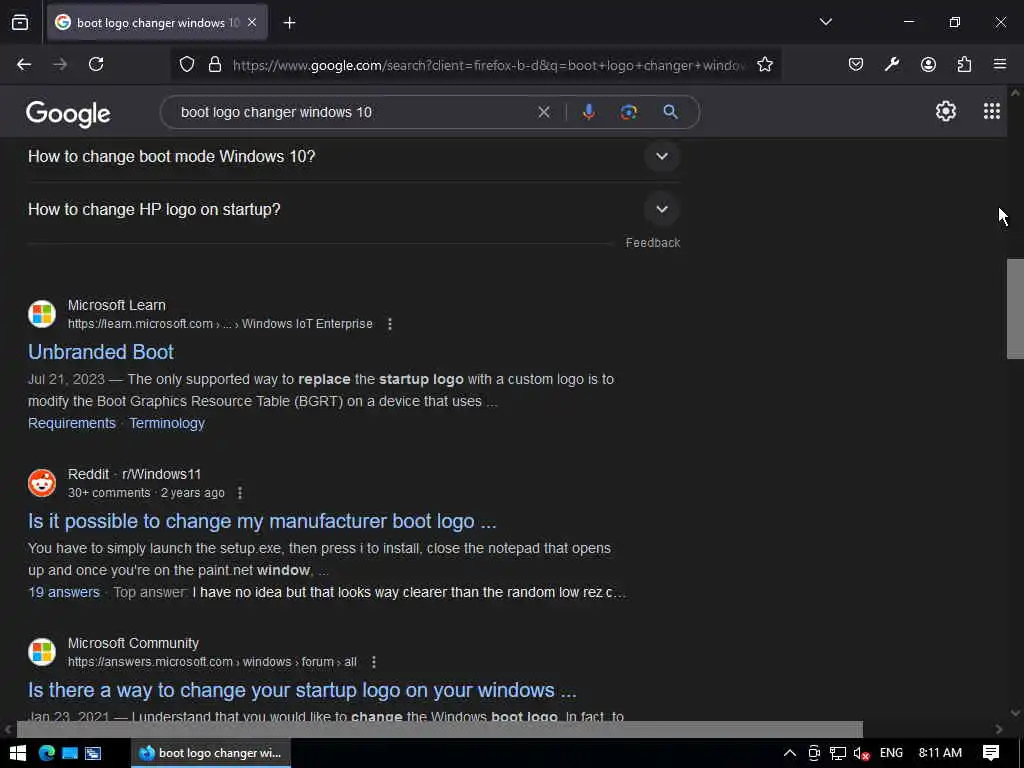Open the 'Unbranded Boot' result

coord(101,352)
